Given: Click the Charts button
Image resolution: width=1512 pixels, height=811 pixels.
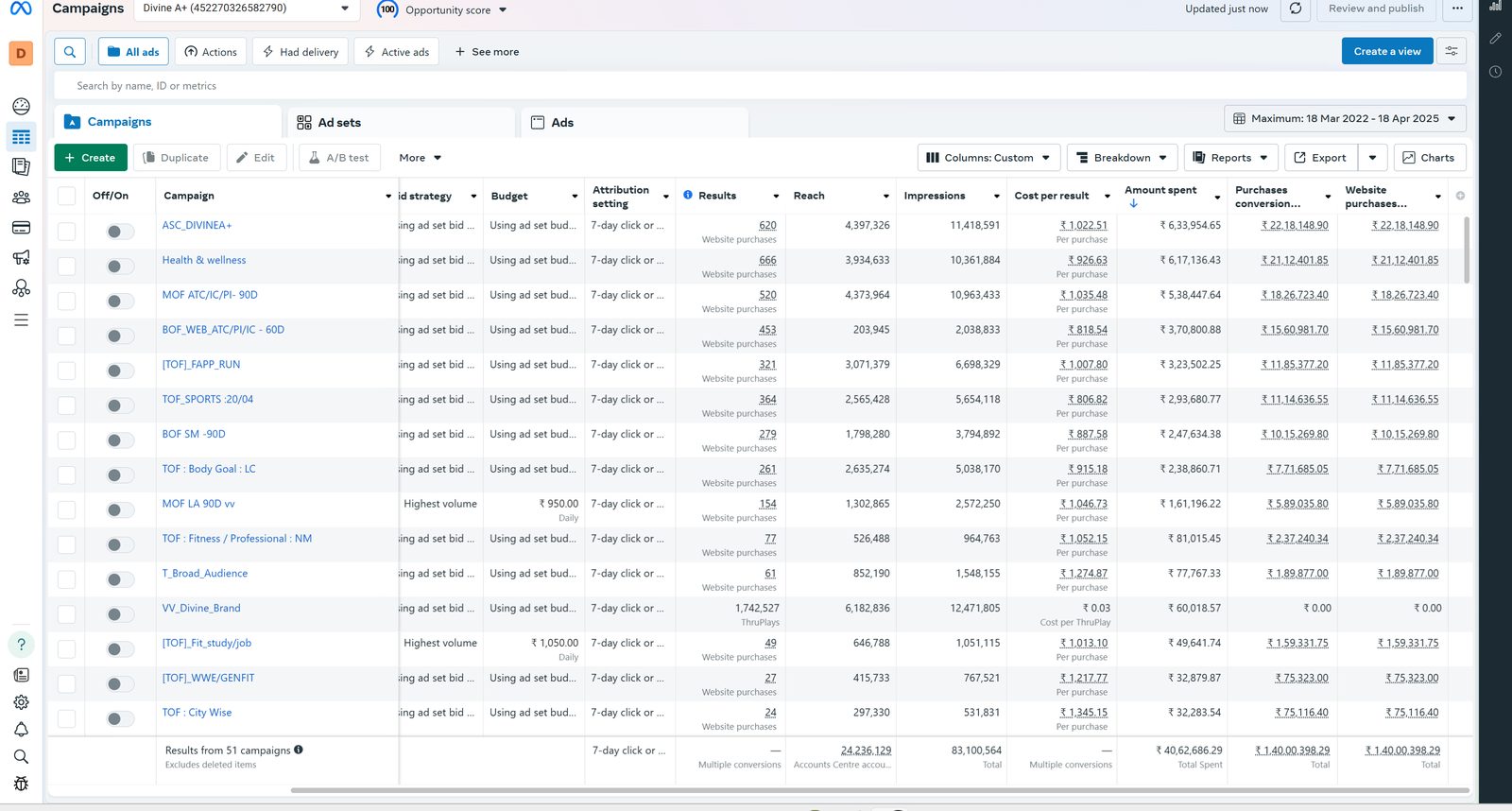Looking at the screenshot, I should coord(1430,158).
